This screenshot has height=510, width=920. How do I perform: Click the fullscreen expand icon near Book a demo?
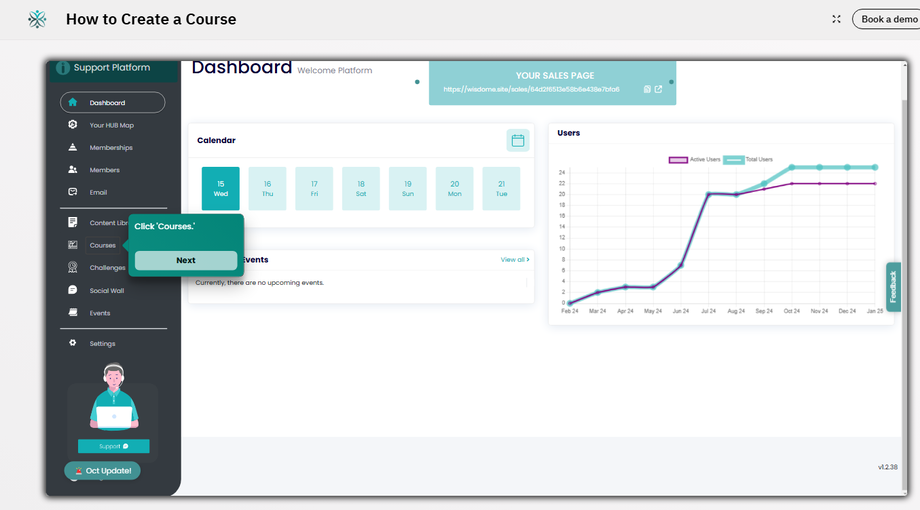click(x=836, y=19)
